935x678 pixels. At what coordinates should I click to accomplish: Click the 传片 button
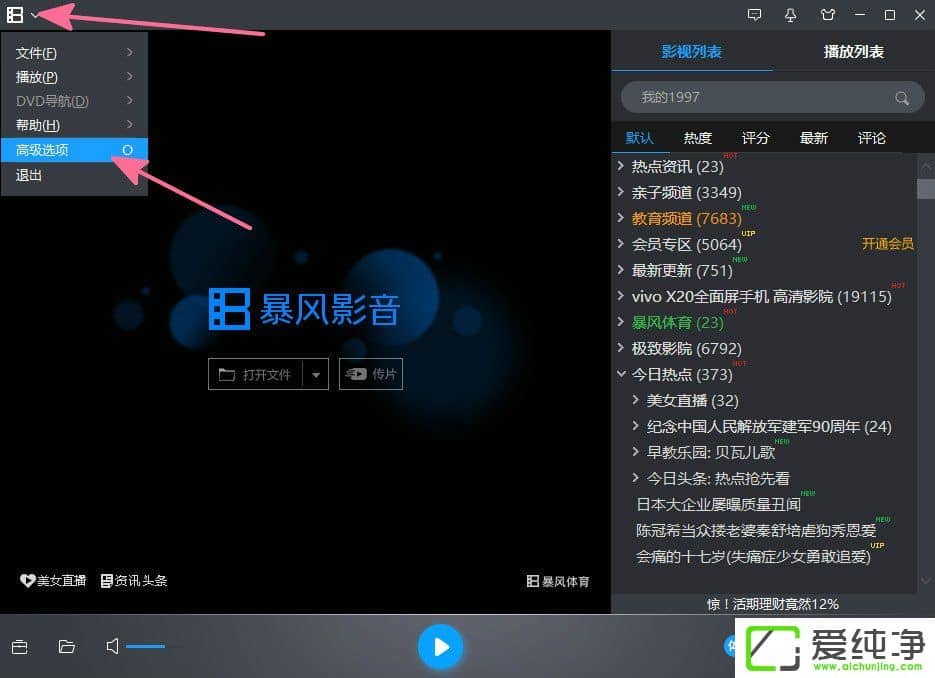(370, 374)
